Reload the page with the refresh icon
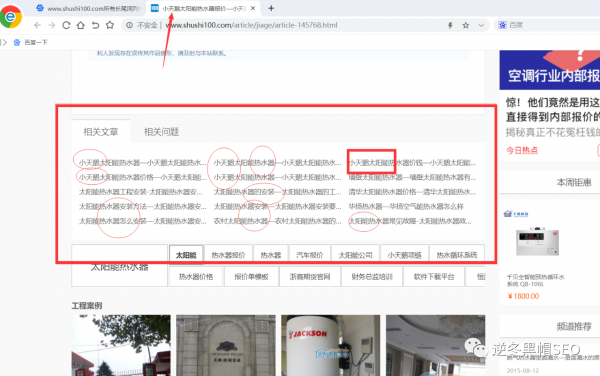The image size is (600, 376). (x=66, y=25)
